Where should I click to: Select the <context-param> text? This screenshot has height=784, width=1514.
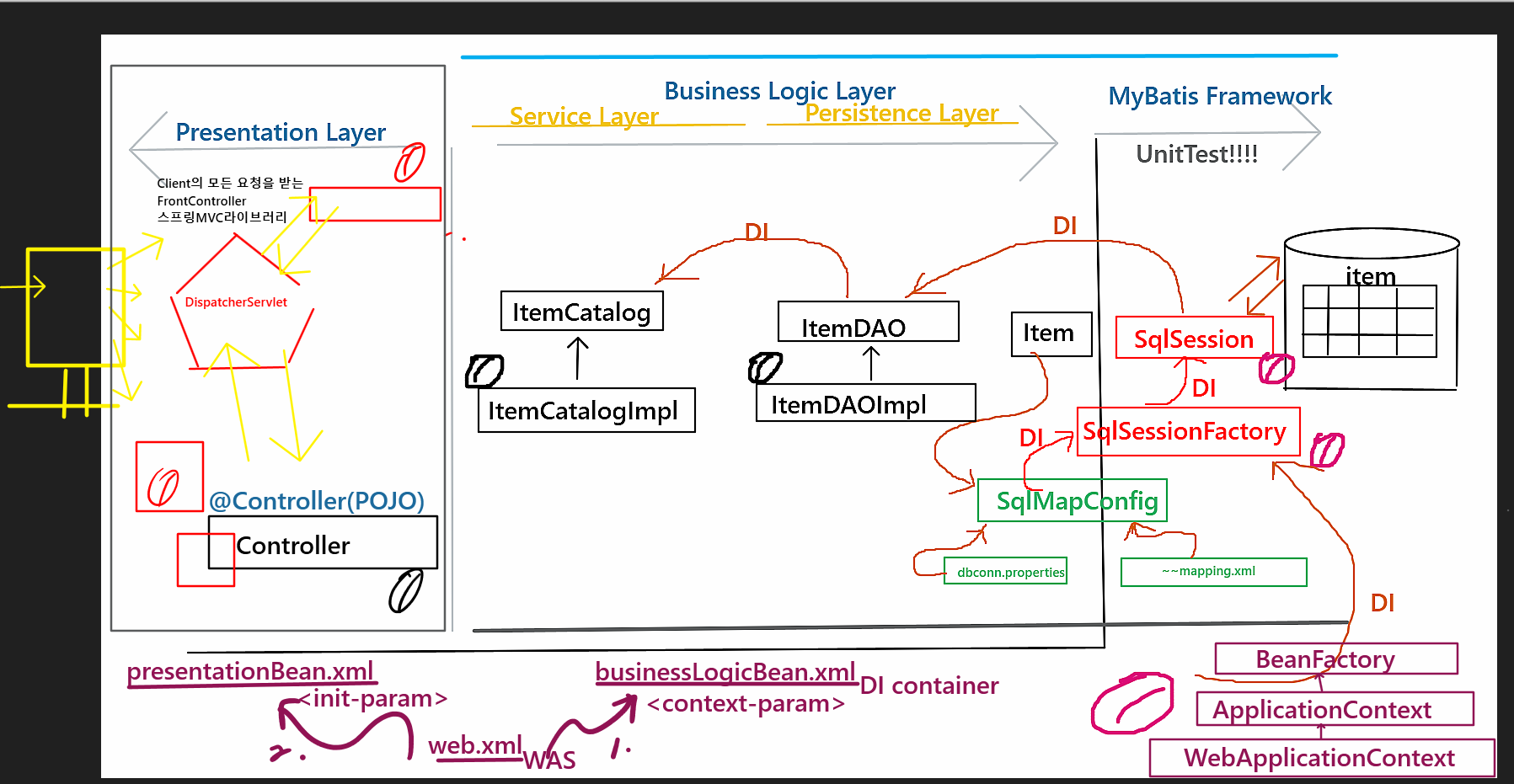coord(746,704)
